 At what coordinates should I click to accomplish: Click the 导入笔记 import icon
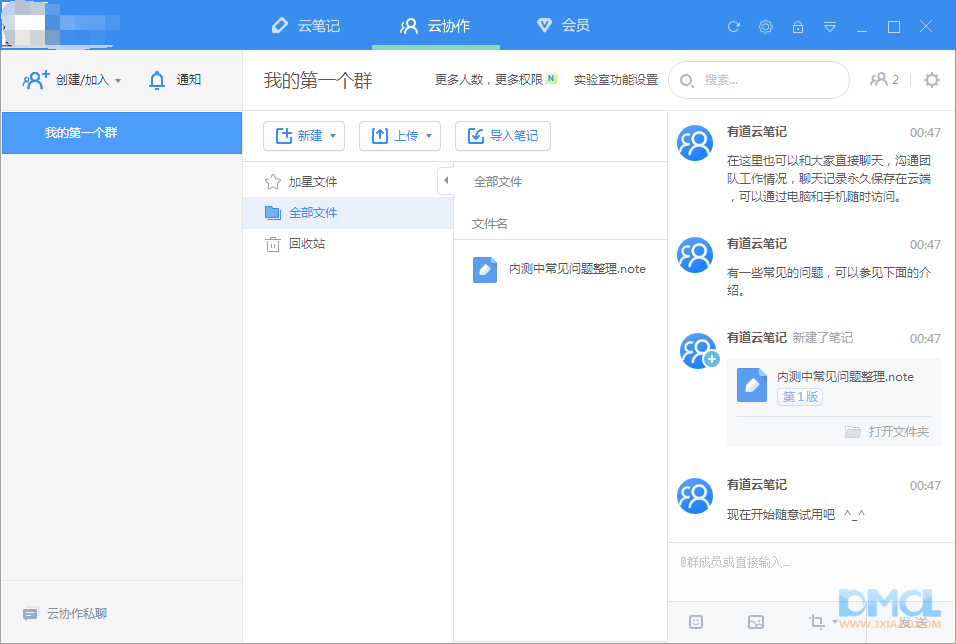476,135
